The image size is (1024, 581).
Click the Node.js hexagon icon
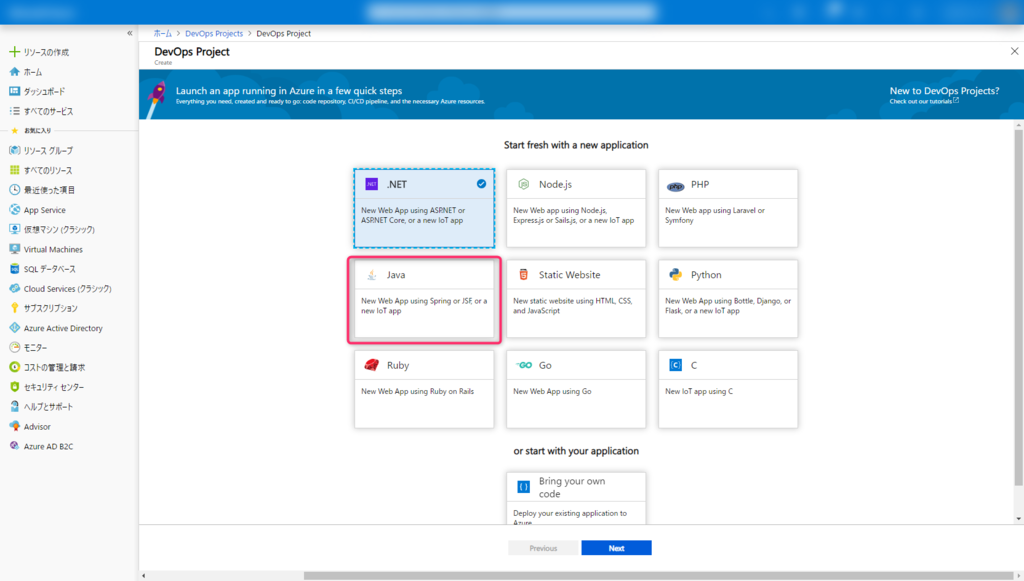click(524, 184)
